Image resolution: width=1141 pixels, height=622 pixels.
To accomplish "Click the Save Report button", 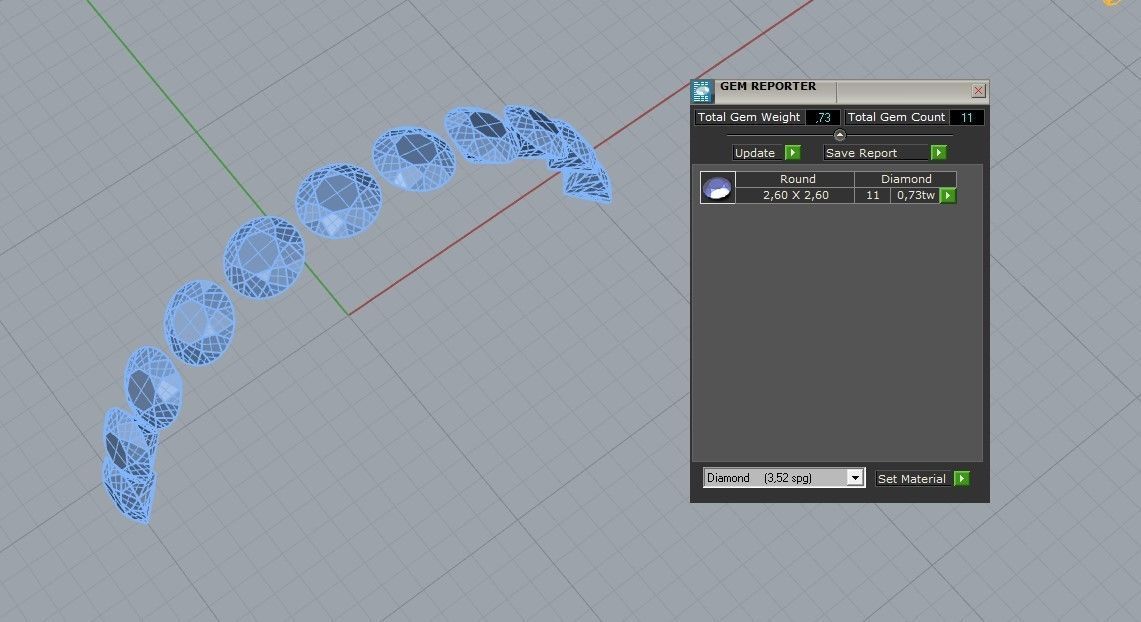I will 876,153.
